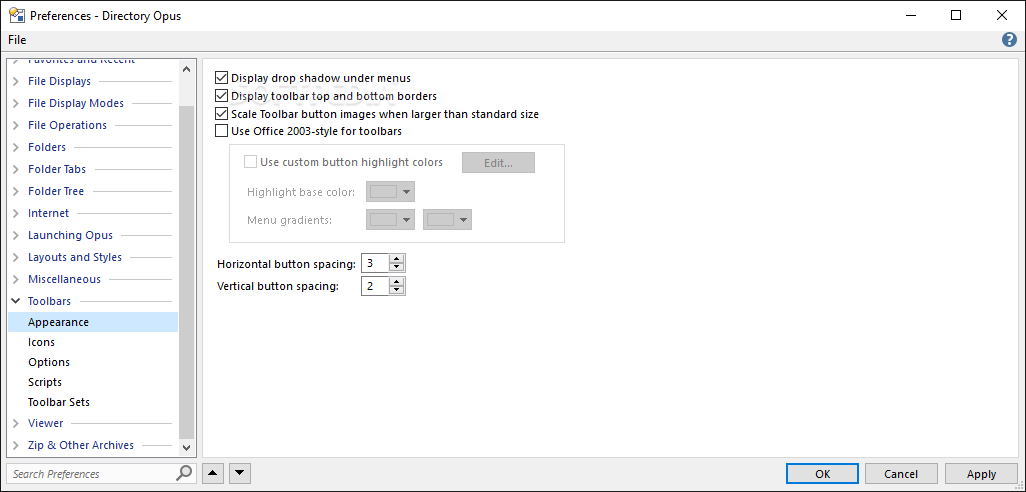Collapse the Toolbars category
Viewport: 1026px width, 492px height.
coord(16,301)
